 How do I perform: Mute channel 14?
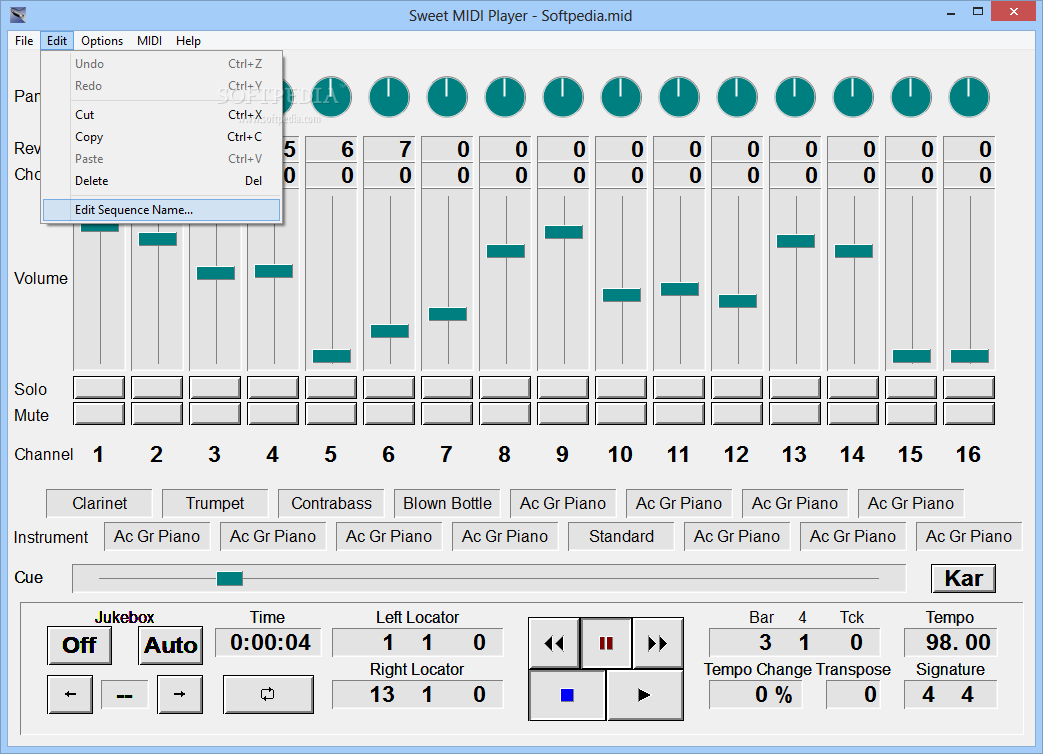(x=853, y=414)
